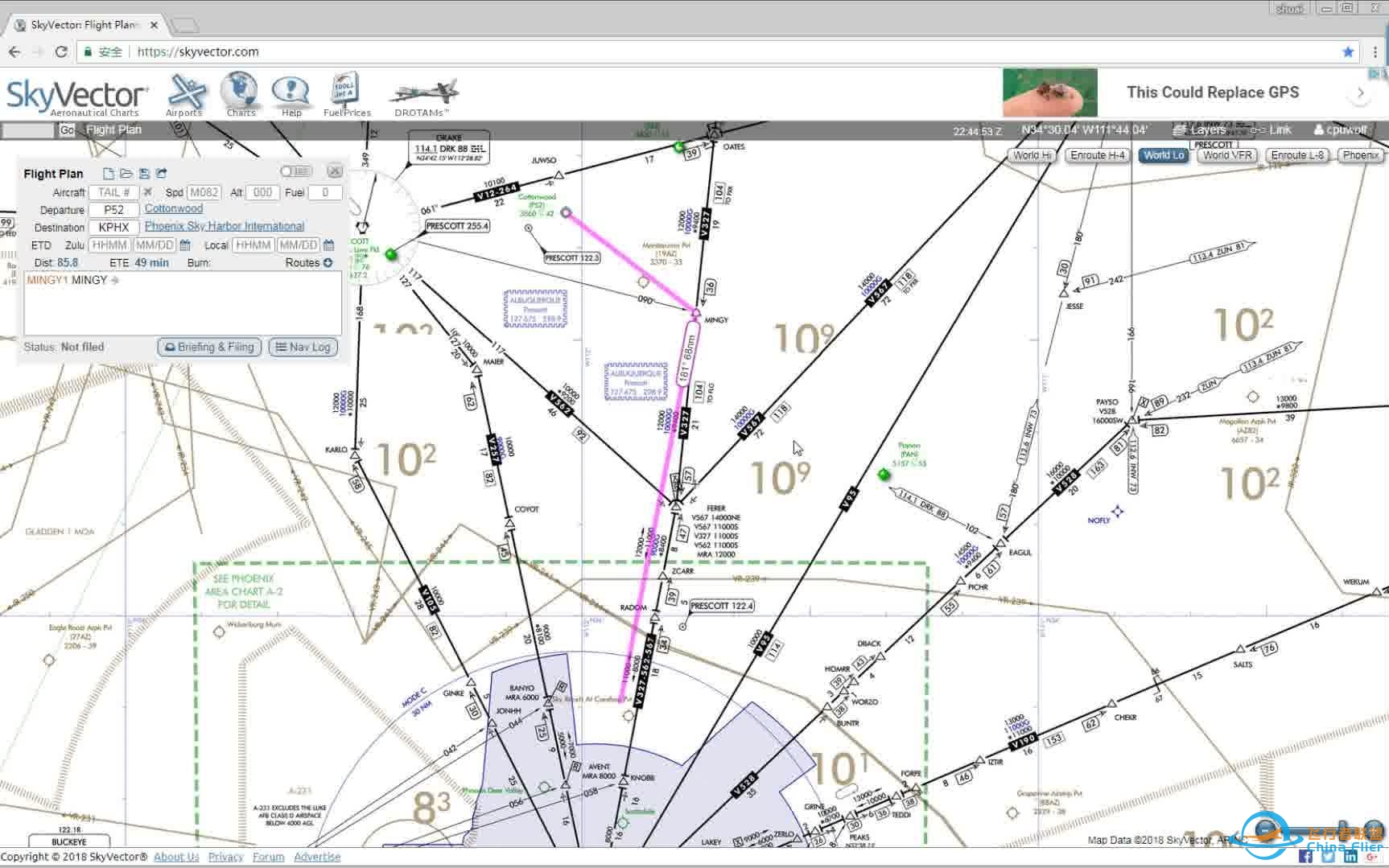Click the TAIL # aircraft field
Viewport: 1389px width, 868px height.
pyautogui.click(x=113, y=192)
